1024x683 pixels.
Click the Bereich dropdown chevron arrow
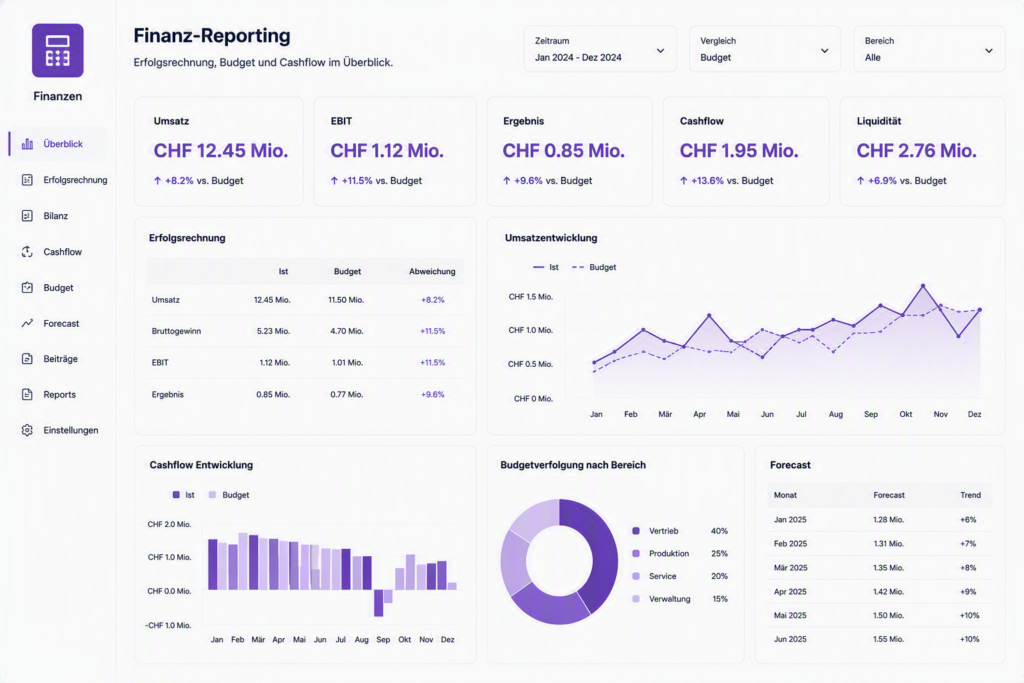(989, 51)
